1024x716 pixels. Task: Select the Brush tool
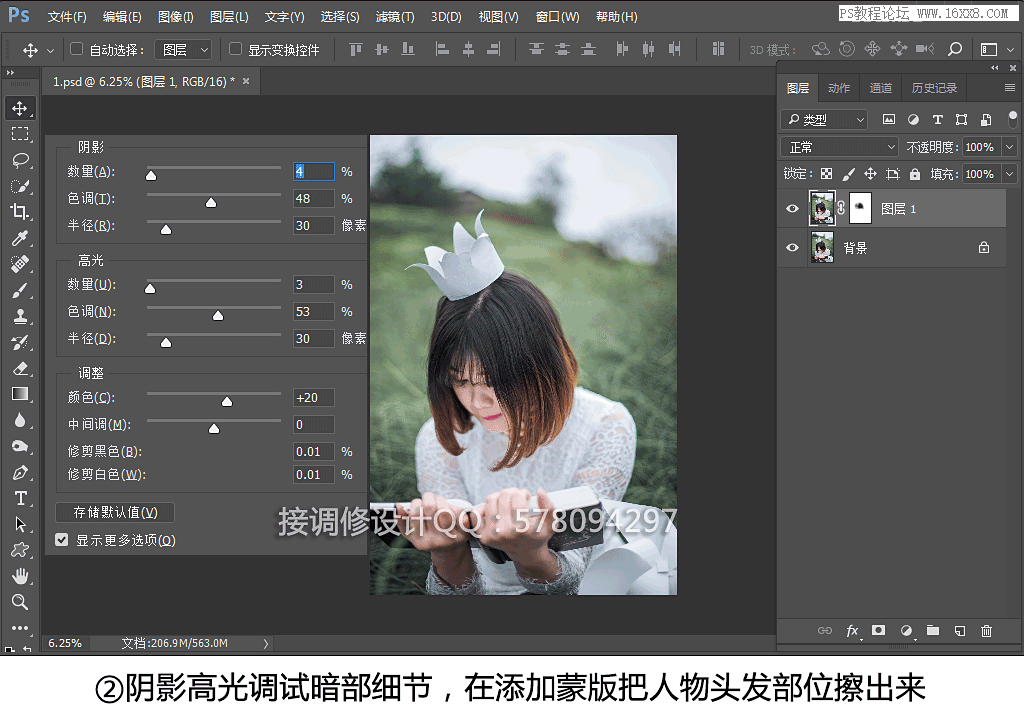(x=20, y=290)
